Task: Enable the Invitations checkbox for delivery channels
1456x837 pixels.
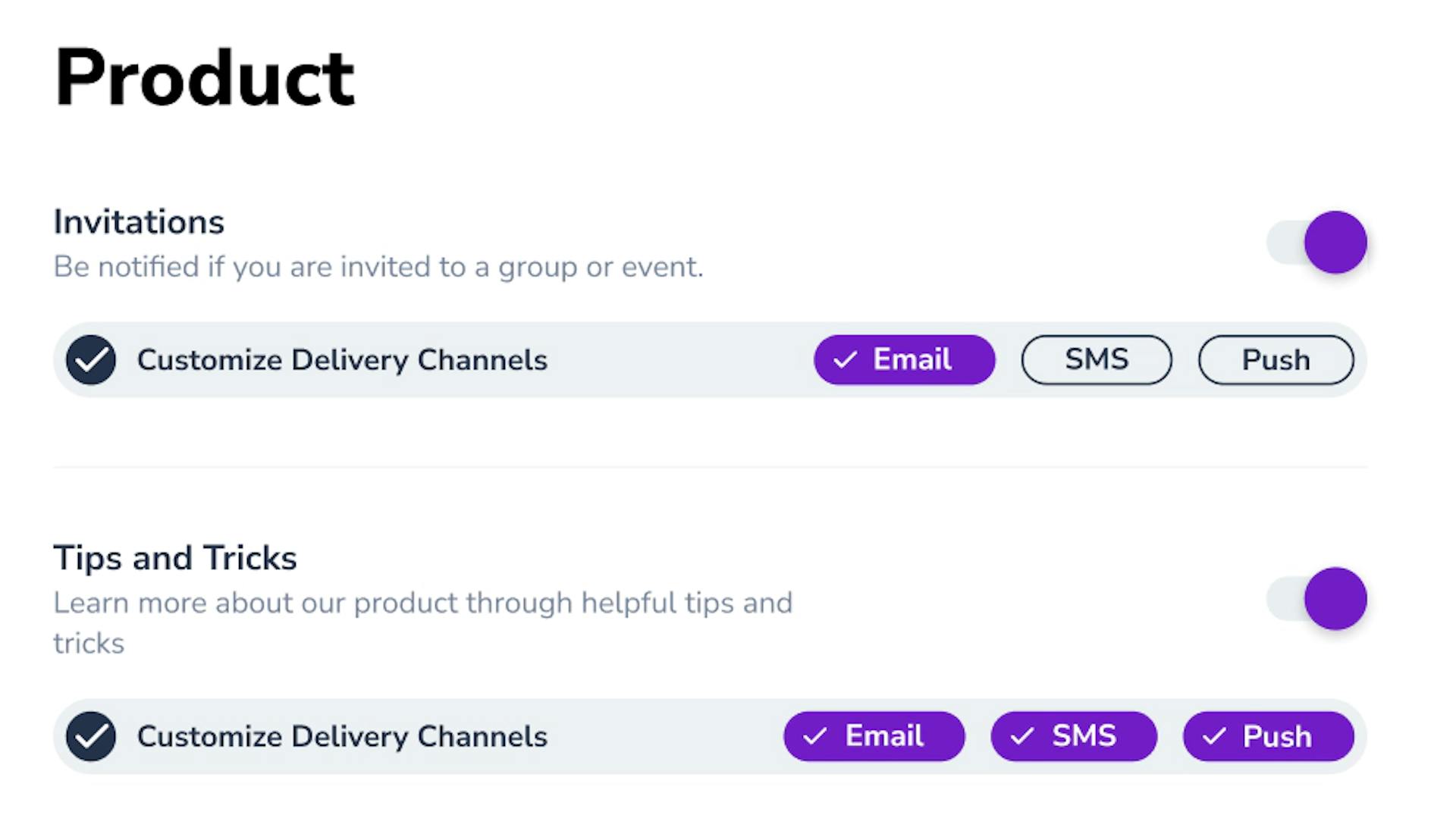Action: click(92, 360)
